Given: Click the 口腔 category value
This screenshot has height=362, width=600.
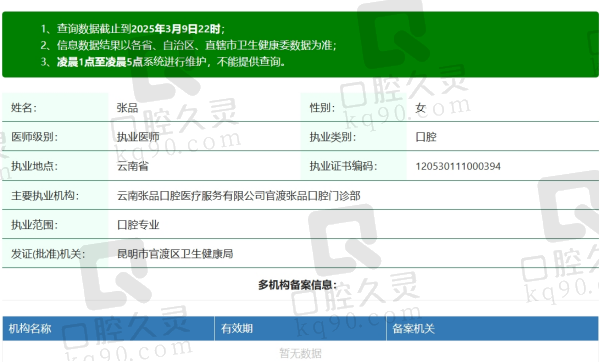Looking at the screenshot, I should [x=426, y=137].
